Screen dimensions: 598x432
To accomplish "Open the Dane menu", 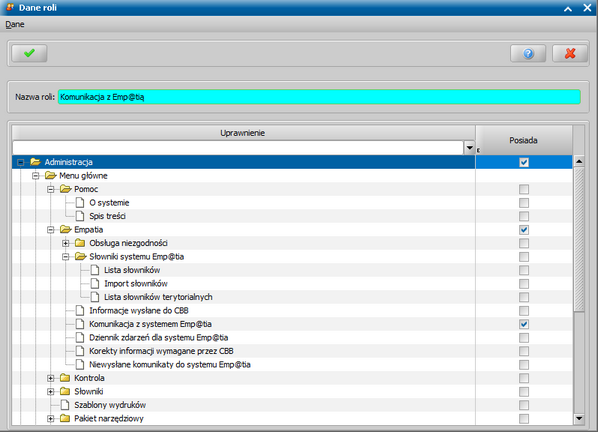I will pyautogui.click(x=15, y=24).
